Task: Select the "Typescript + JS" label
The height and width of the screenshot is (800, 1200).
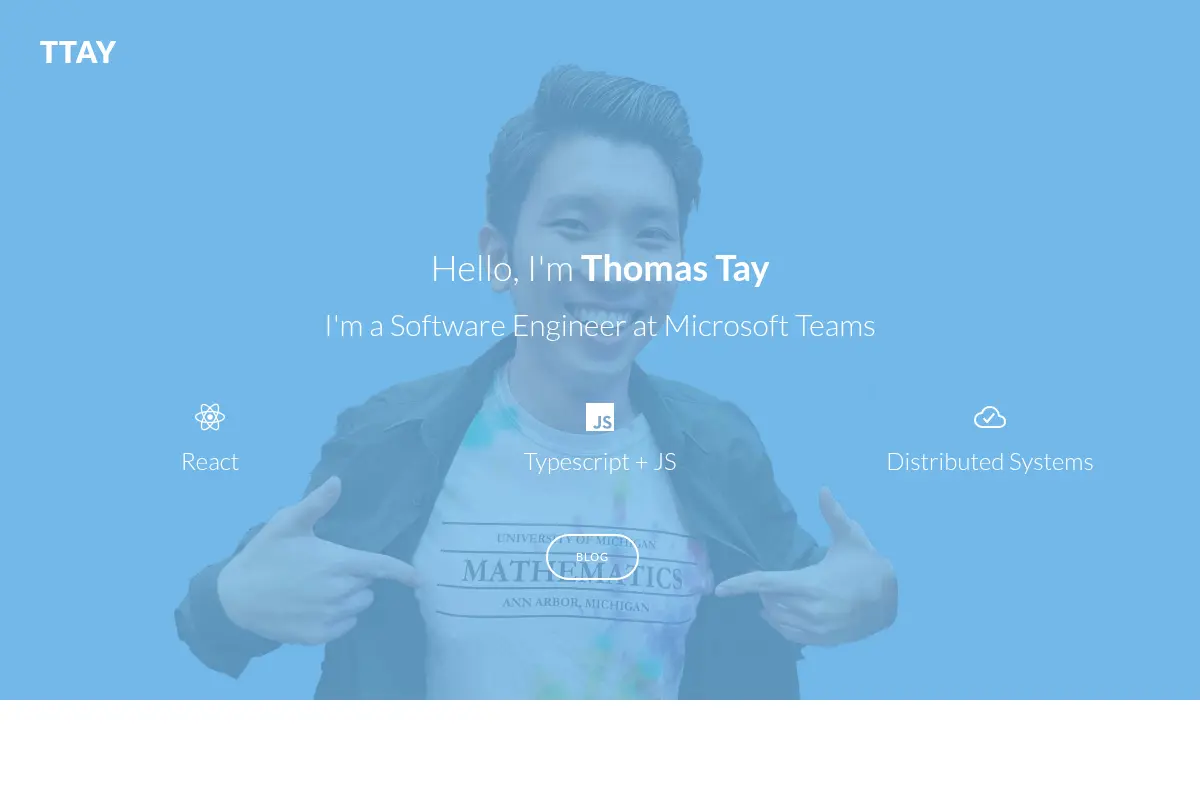Action: coord(600,462)
